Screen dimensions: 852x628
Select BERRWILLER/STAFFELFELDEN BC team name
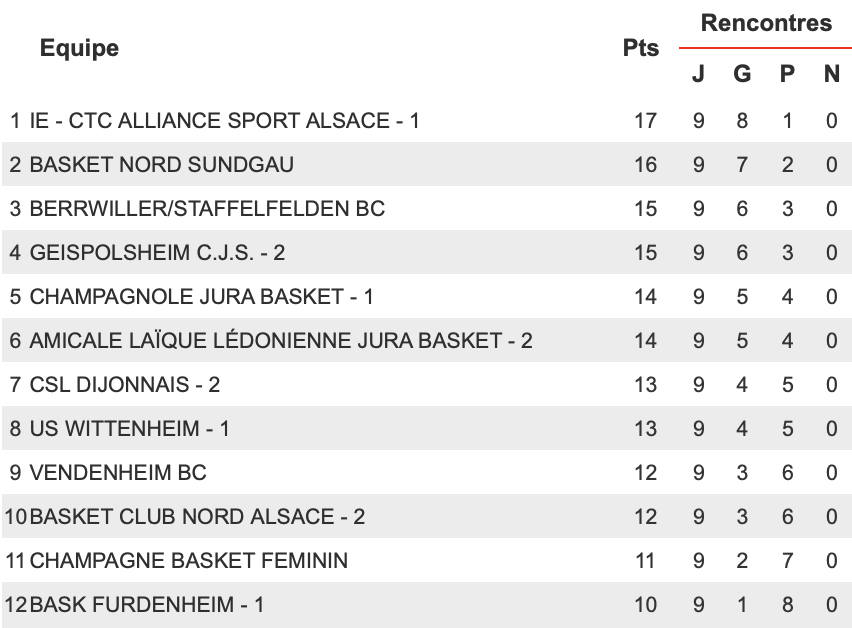207,209
